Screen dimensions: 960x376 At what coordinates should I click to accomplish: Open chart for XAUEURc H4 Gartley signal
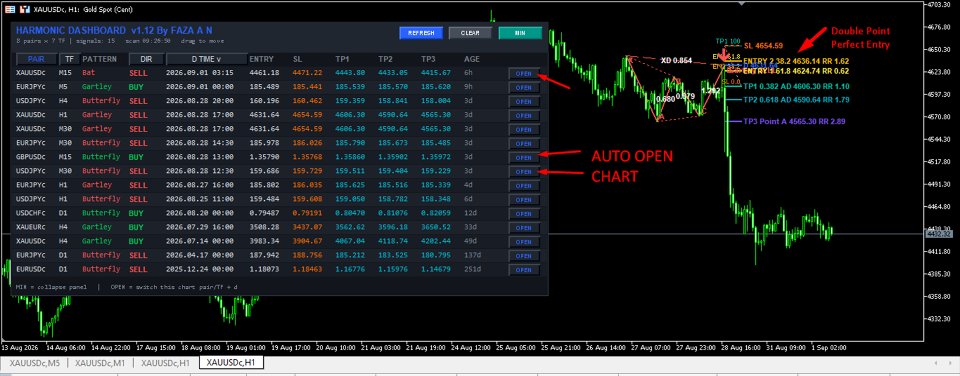point(524,228)
